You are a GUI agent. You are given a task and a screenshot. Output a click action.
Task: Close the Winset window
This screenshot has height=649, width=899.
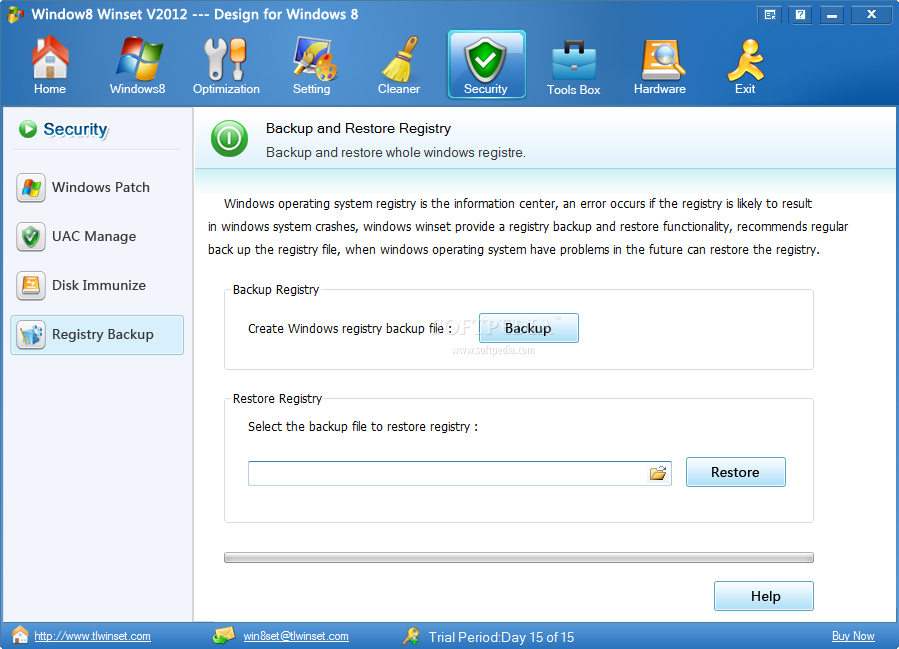tap(871, 15)
